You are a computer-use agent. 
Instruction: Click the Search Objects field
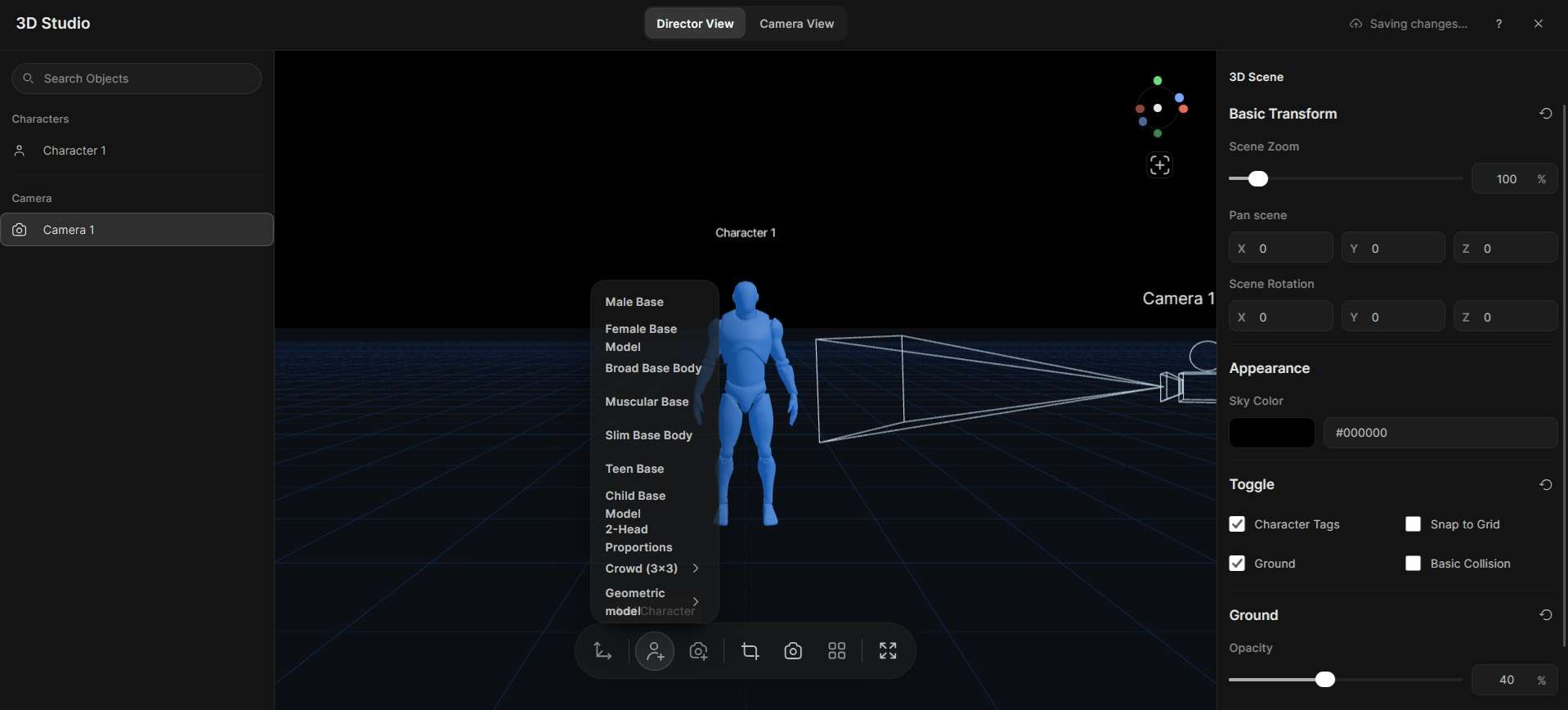tap(137, 79)
